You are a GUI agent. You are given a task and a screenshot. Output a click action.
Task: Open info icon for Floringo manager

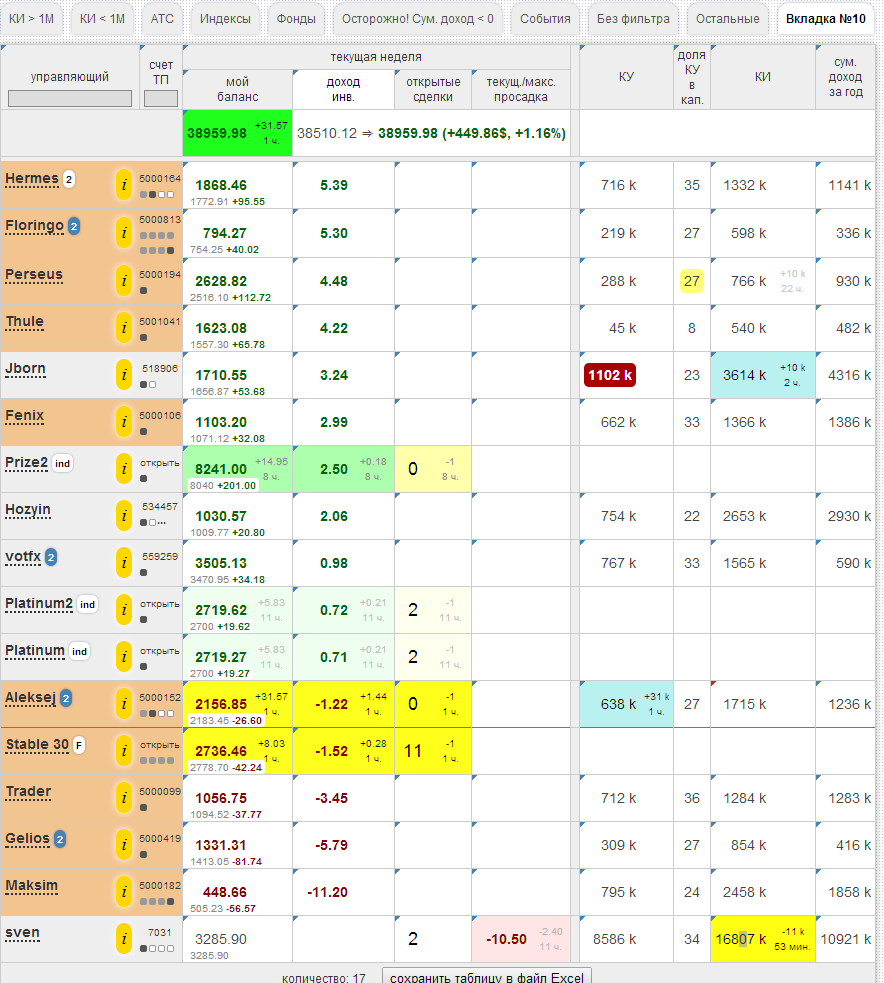point(124,233)
